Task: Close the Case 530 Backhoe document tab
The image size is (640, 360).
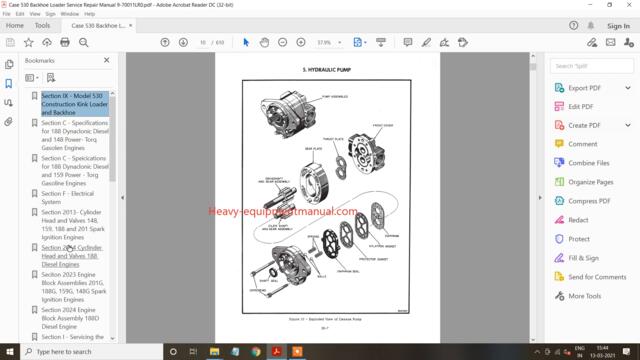Action: pyautogui.click(x=131, y=26)
